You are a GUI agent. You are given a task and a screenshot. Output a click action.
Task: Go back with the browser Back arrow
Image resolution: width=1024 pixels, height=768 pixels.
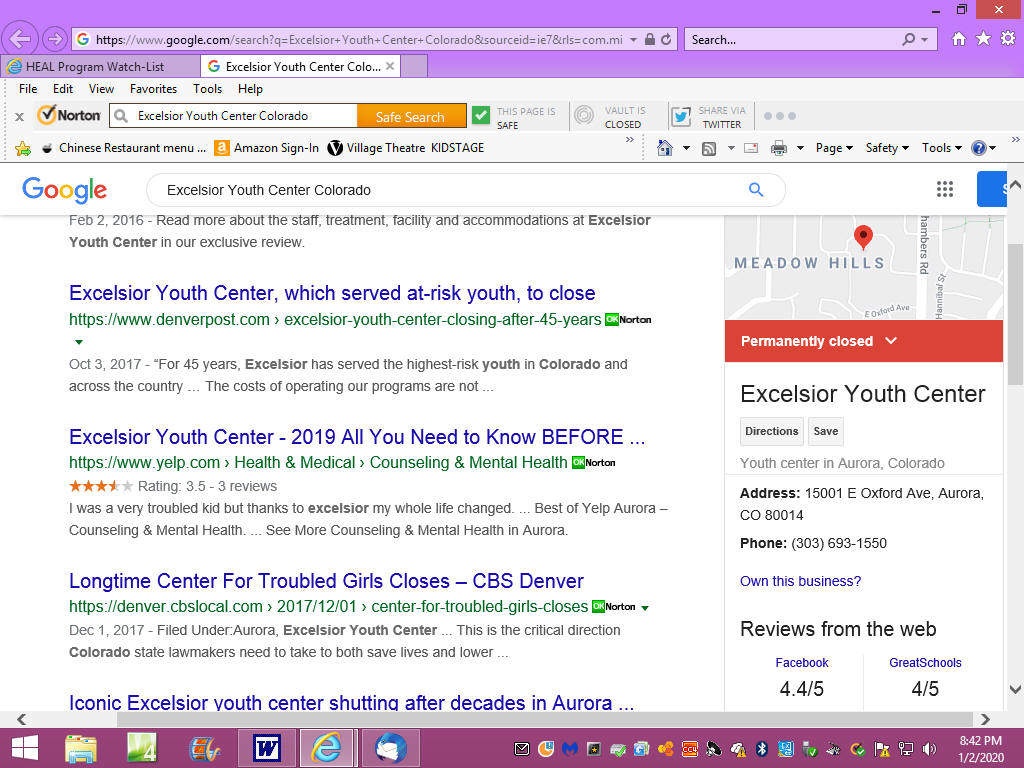coord(20,39)
